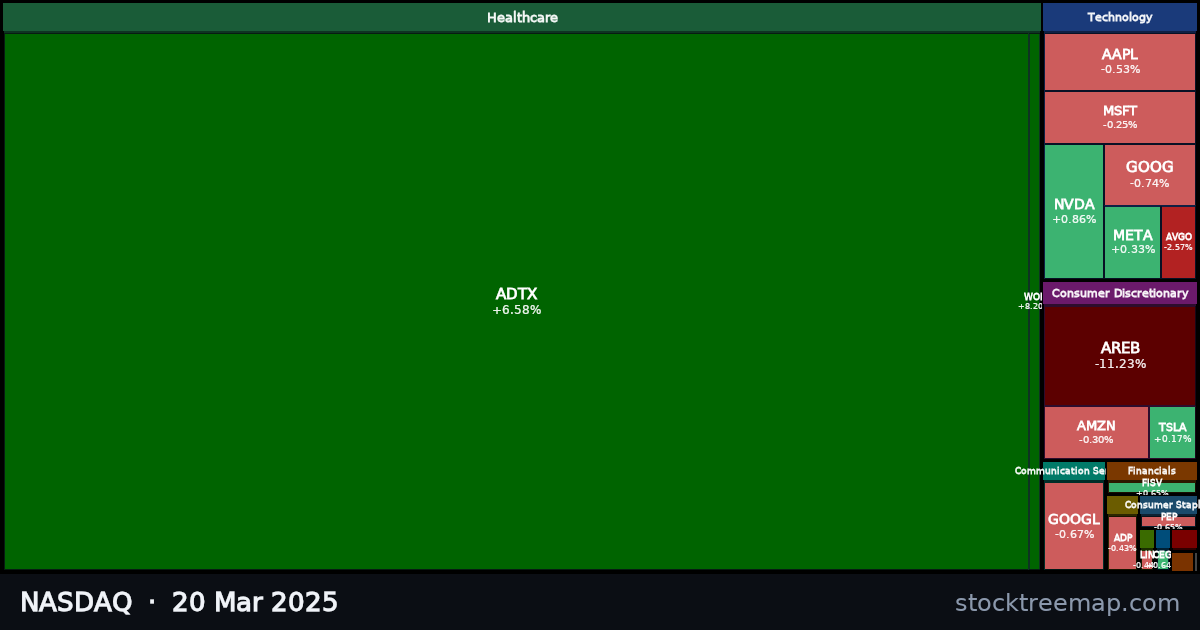Click the narrow +8.20 strip beside ADTX

[x=1034, y=301]
